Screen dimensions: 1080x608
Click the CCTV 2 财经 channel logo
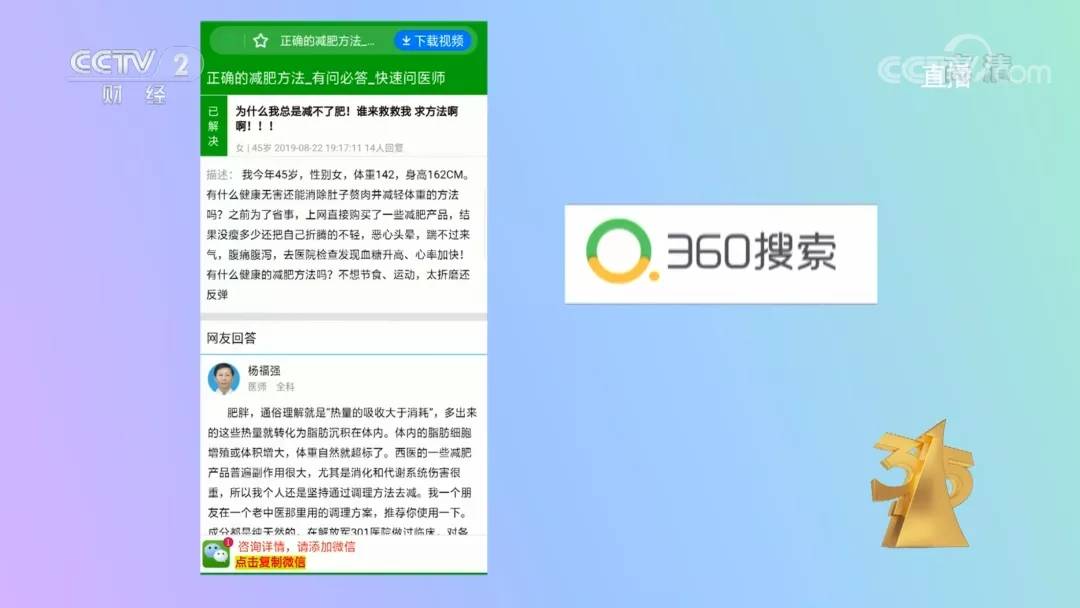click(131, 74)
